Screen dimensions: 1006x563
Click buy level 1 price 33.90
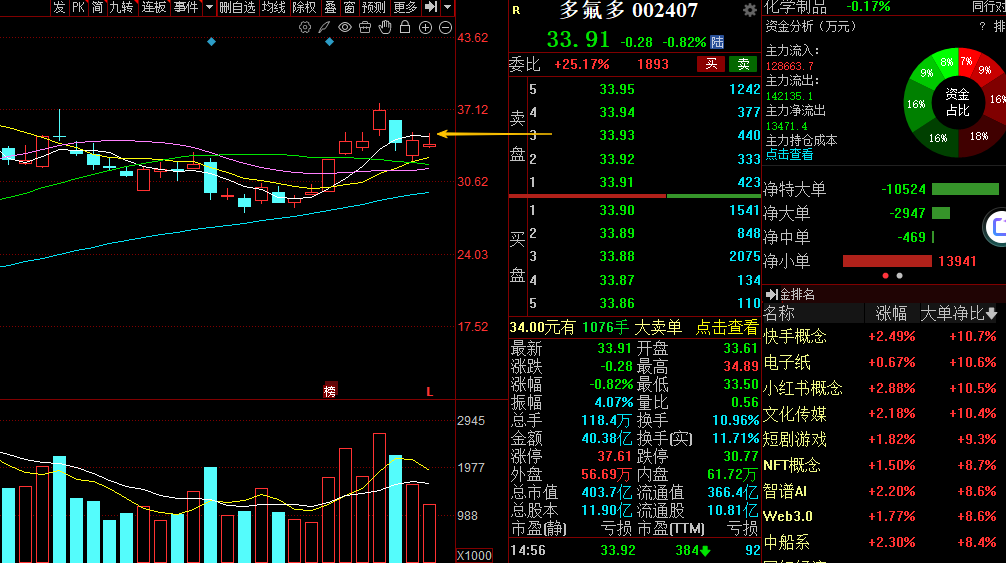[x=617, y=210]
